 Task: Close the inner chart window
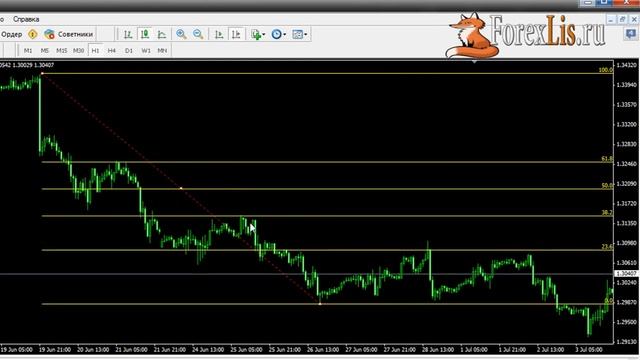pos(634,19)
